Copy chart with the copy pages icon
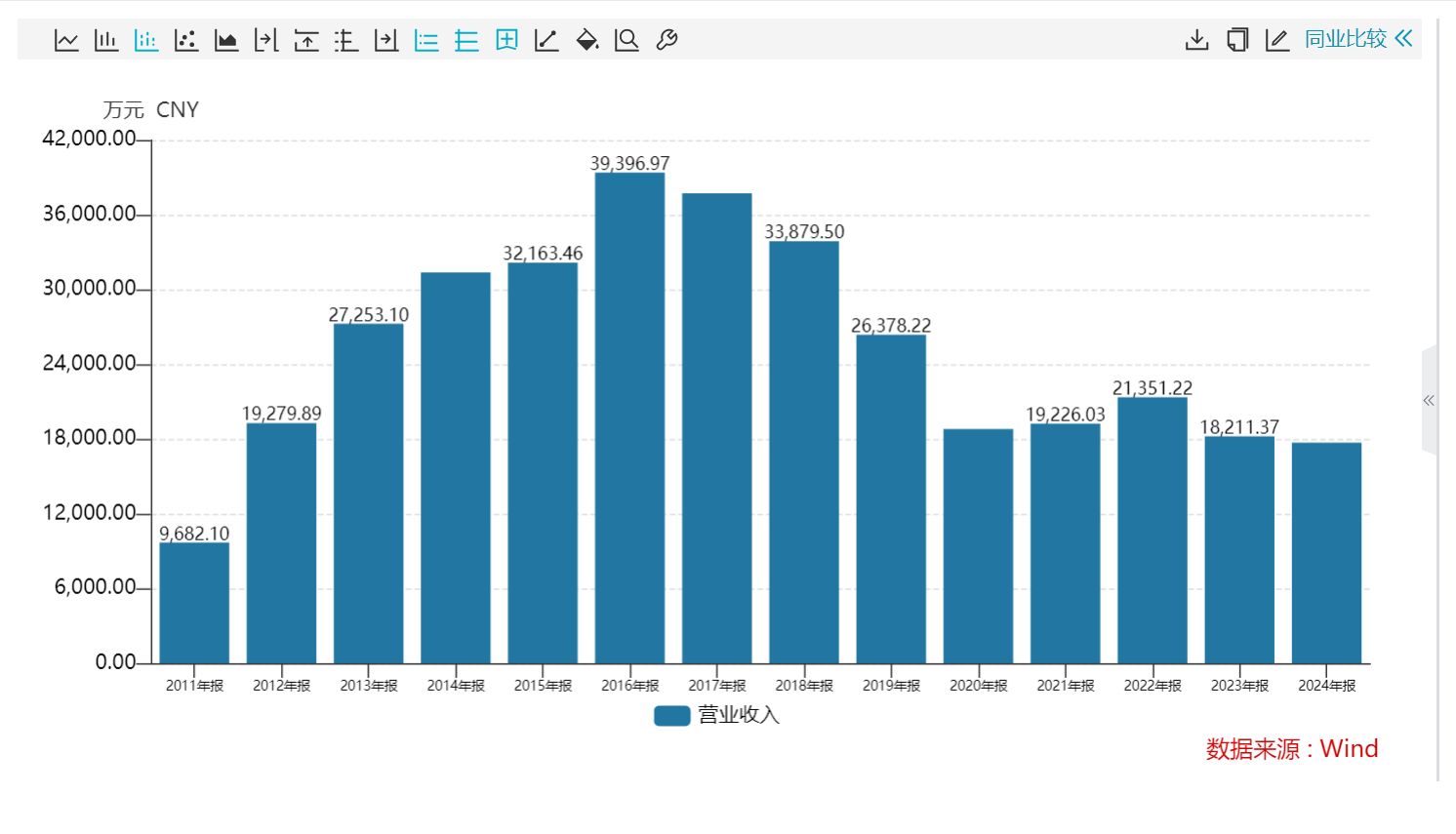 point(1236,40)
